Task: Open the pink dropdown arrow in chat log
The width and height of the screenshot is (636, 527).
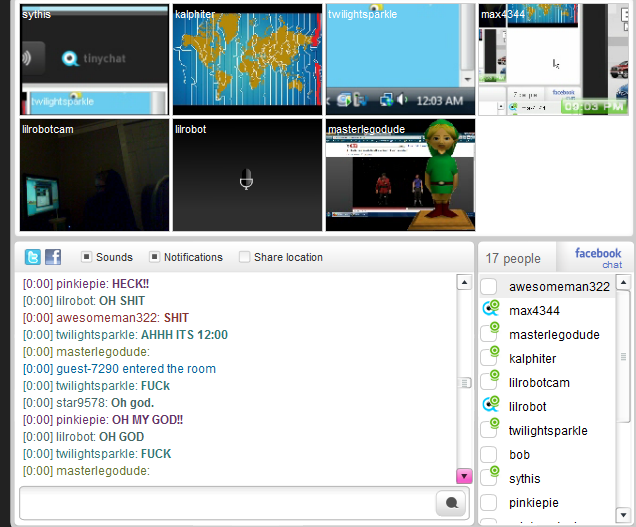Action: pyautogui.click(x=464, y=476)
